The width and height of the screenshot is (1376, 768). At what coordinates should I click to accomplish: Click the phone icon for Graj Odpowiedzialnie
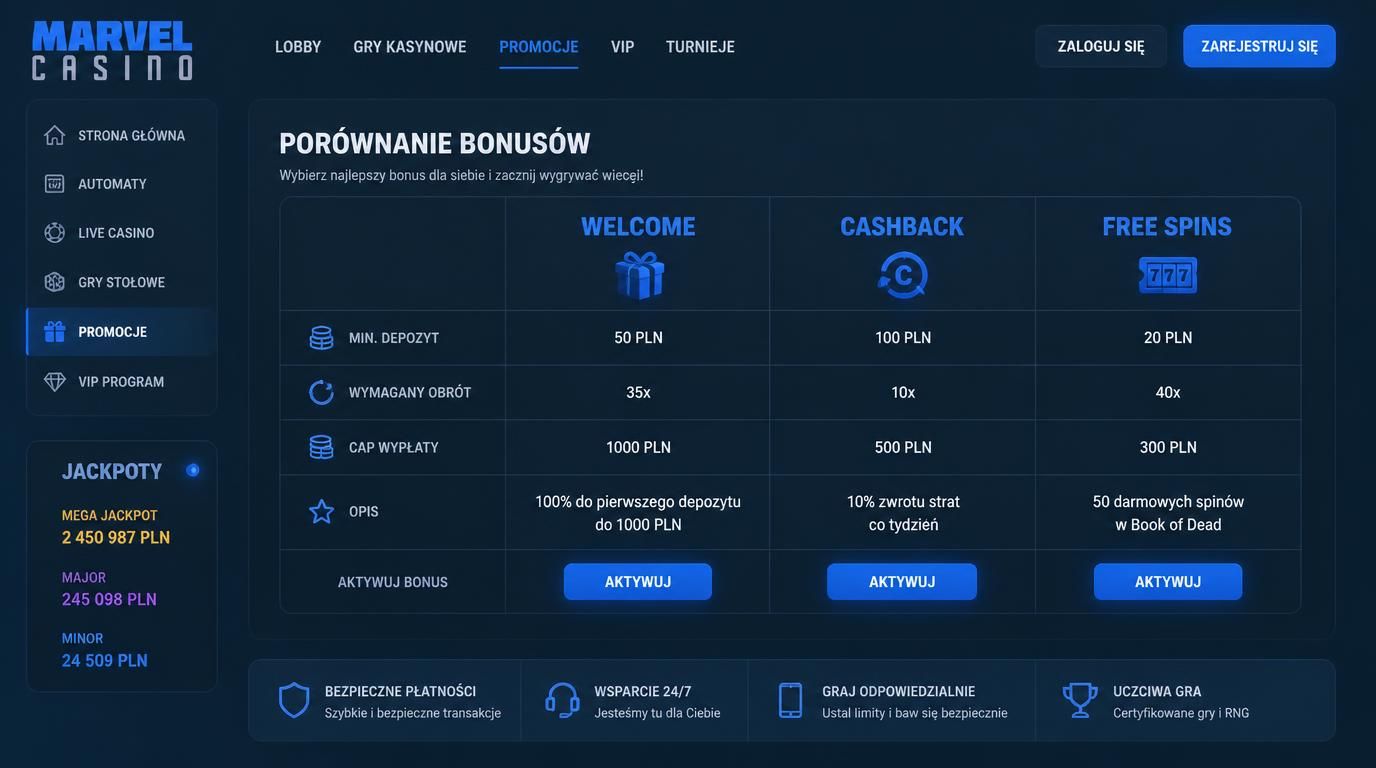(790, 700)
